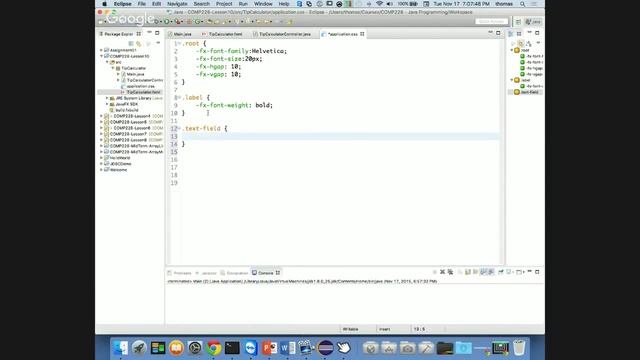Open Terminal from the Dock
640x360 pixels.
click(x=232, y=348)
